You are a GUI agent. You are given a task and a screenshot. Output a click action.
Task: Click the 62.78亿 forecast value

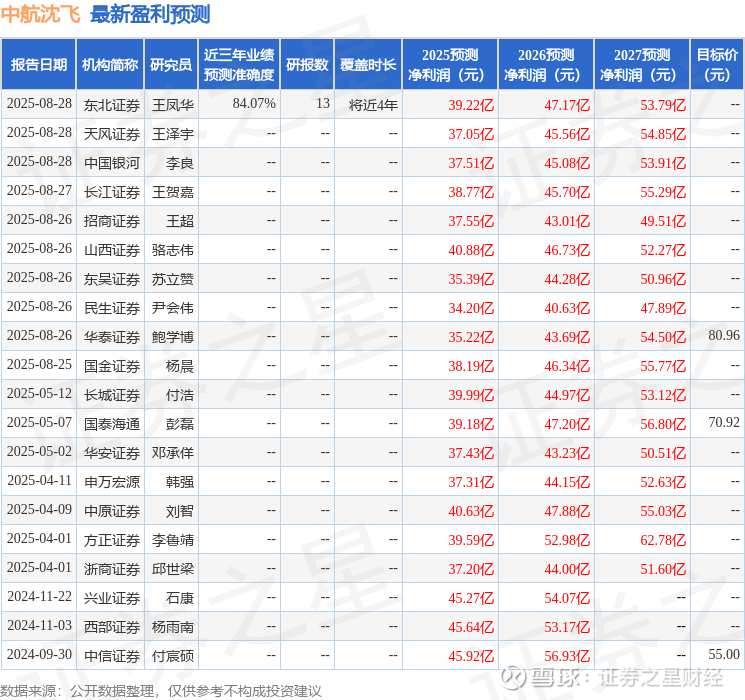663,540
